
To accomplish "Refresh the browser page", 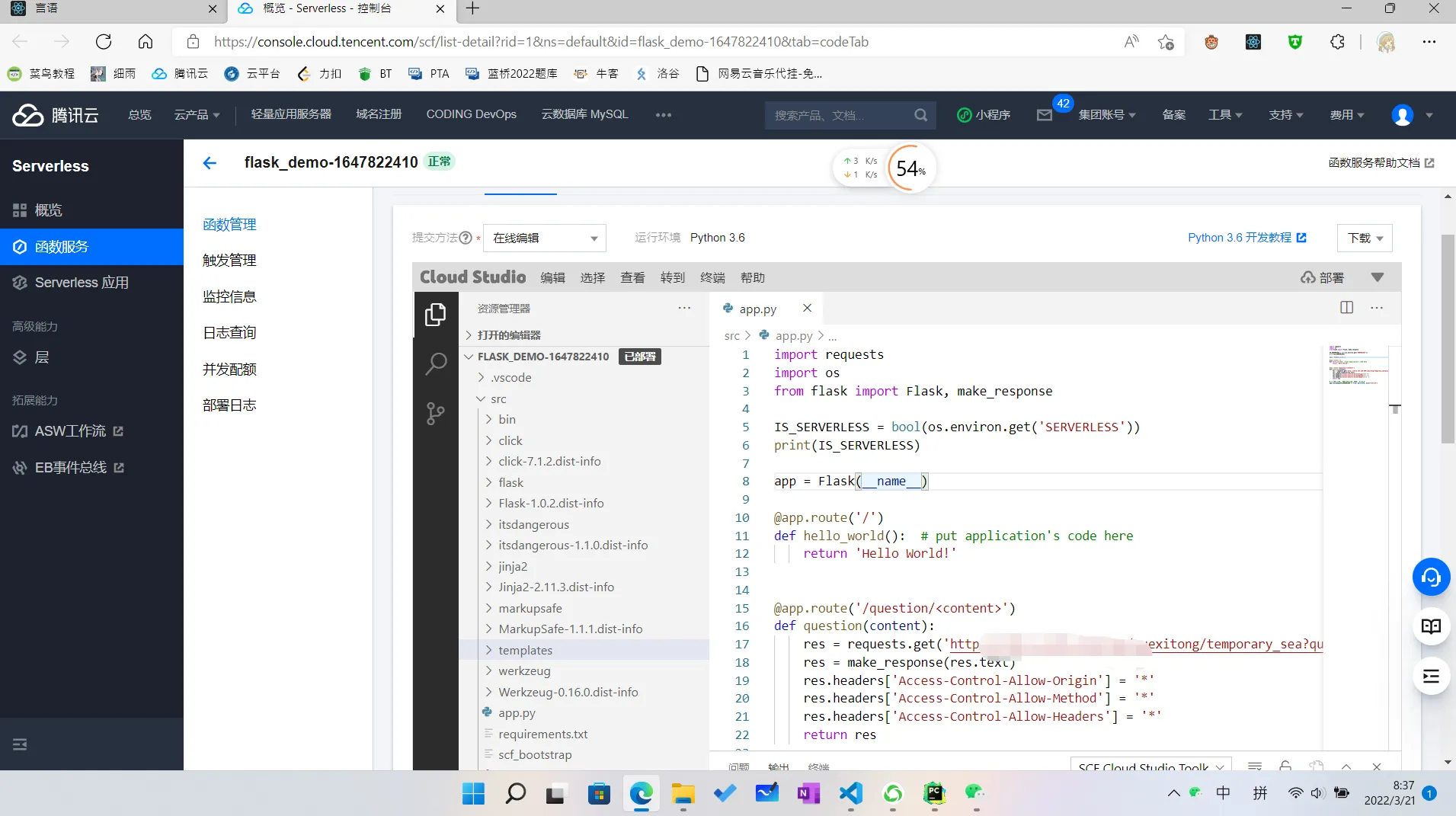I will (x=104, y=42).
